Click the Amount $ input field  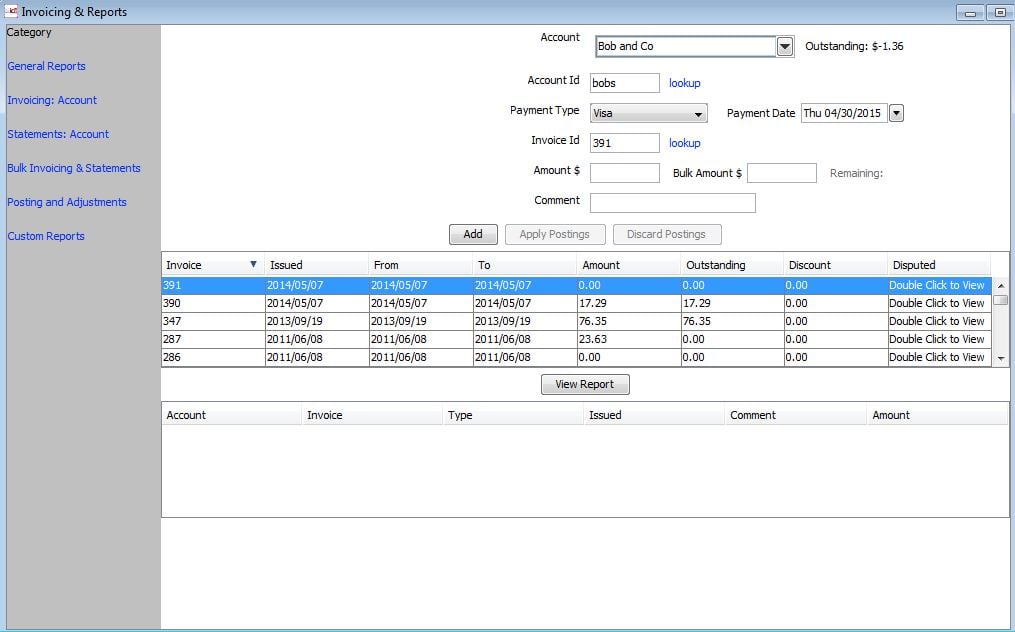pos(625,173)
